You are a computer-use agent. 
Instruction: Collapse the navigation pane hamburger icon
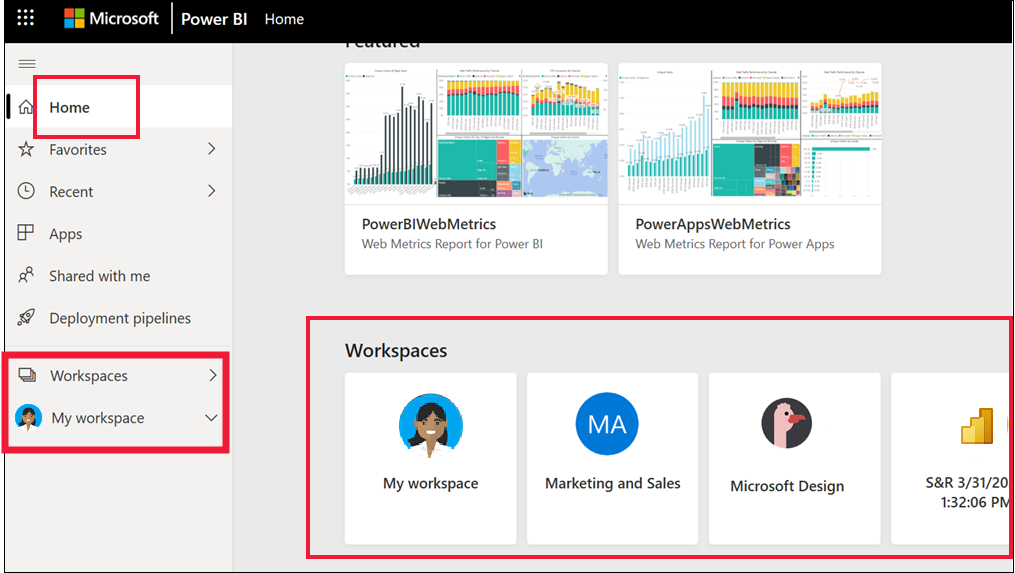[x=27, y=63]
